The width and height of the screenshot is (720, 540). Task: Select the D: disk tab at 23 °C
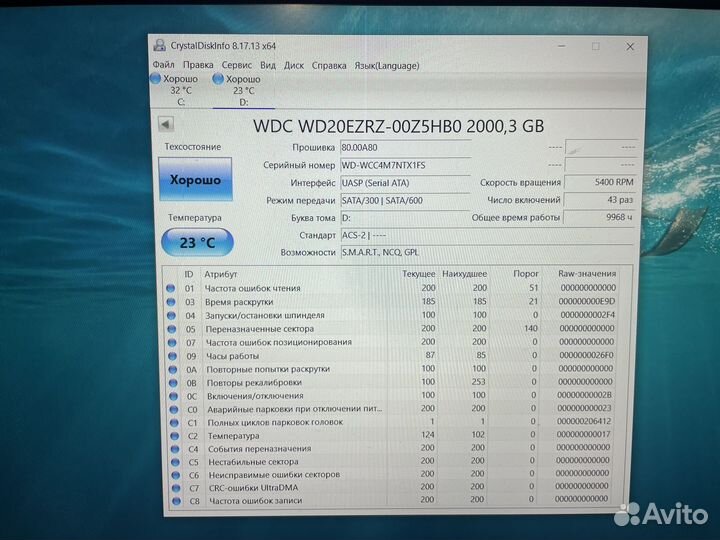pyautogui.click(x=243, y=90)
